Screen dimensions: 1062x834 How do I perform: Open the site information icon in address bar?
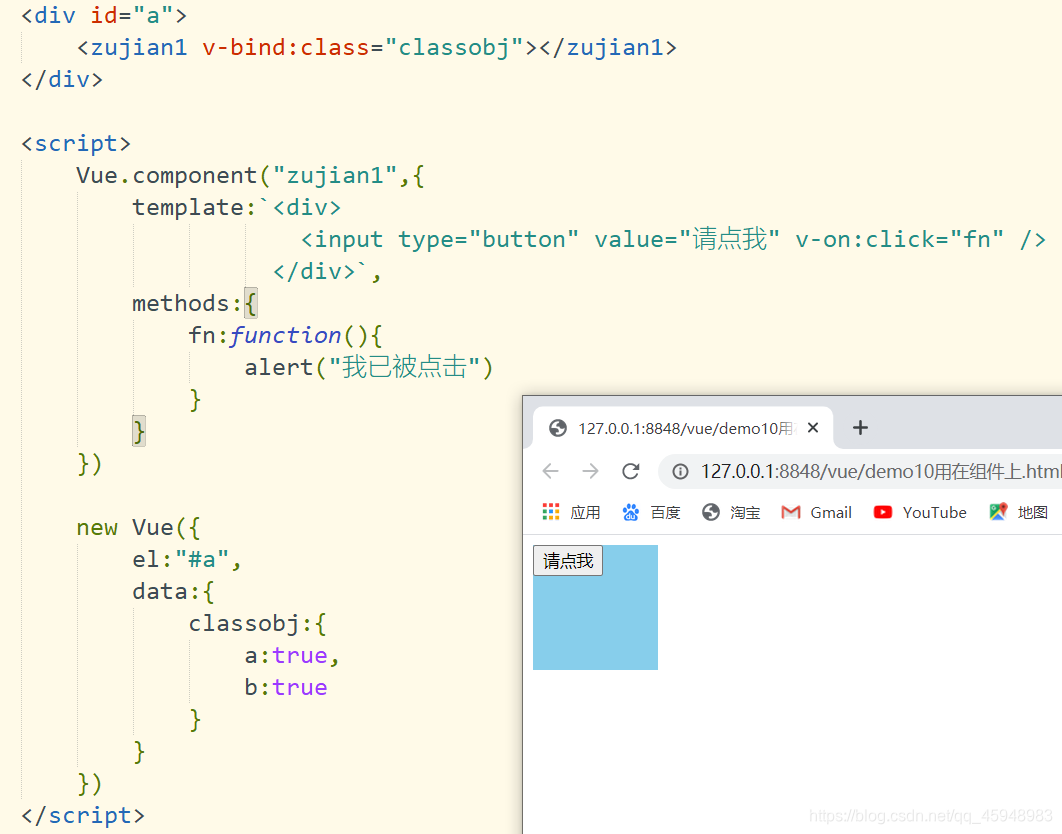click(680, 472)
